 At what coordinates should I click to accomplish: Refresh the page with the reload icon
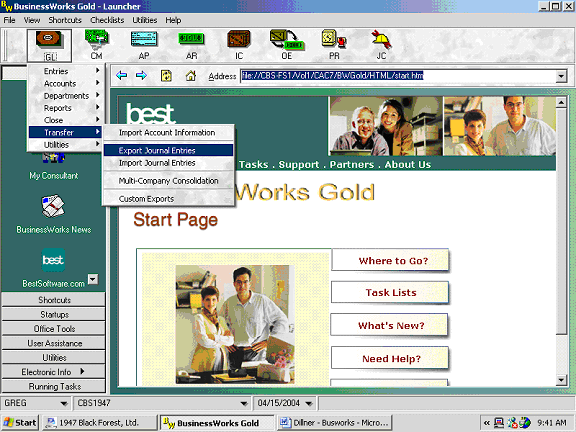(x=166, y=76)
